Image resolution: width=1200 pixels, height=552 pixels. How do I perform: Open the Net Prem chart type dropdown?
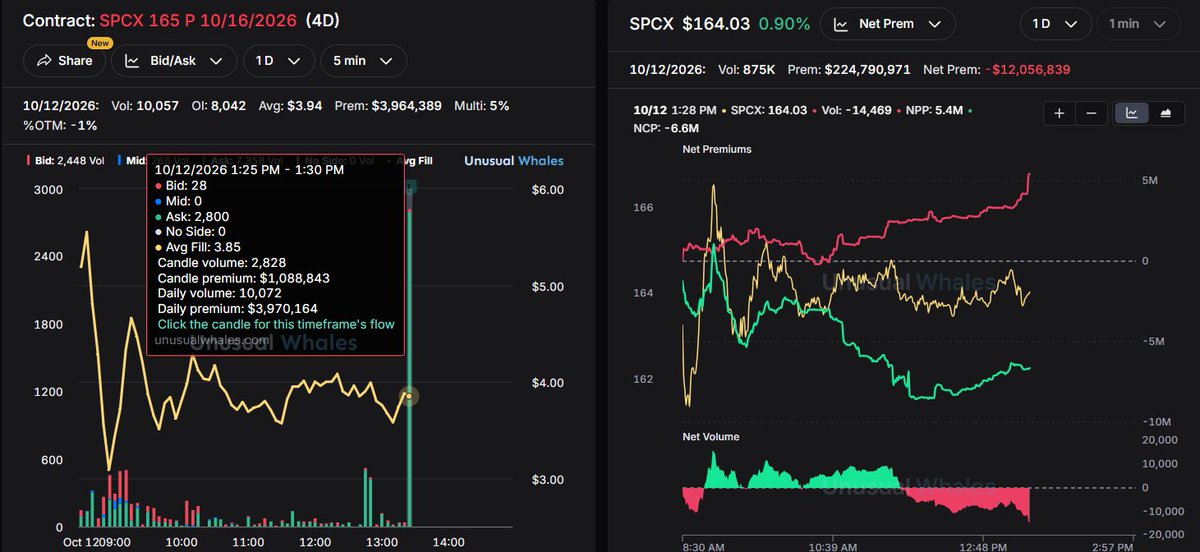click(x=887, y=23)
